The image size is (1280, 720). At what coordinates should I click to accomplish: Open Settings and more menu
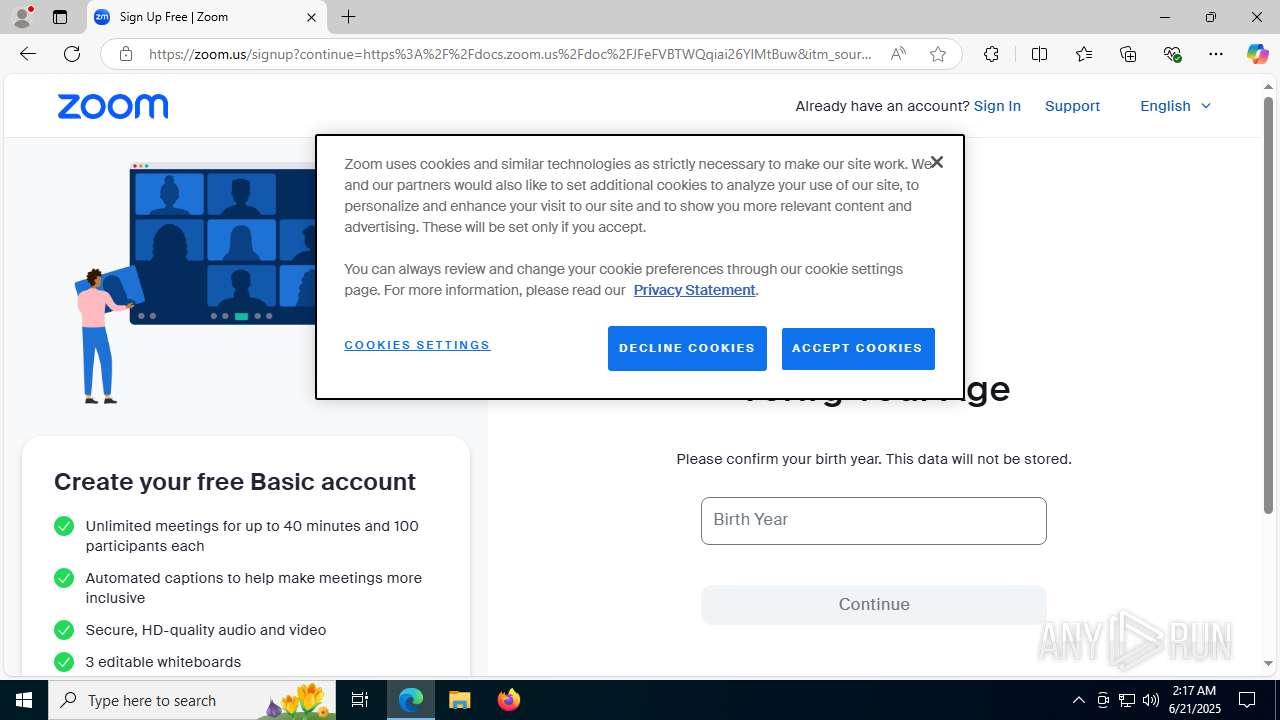pos(1216,54)
